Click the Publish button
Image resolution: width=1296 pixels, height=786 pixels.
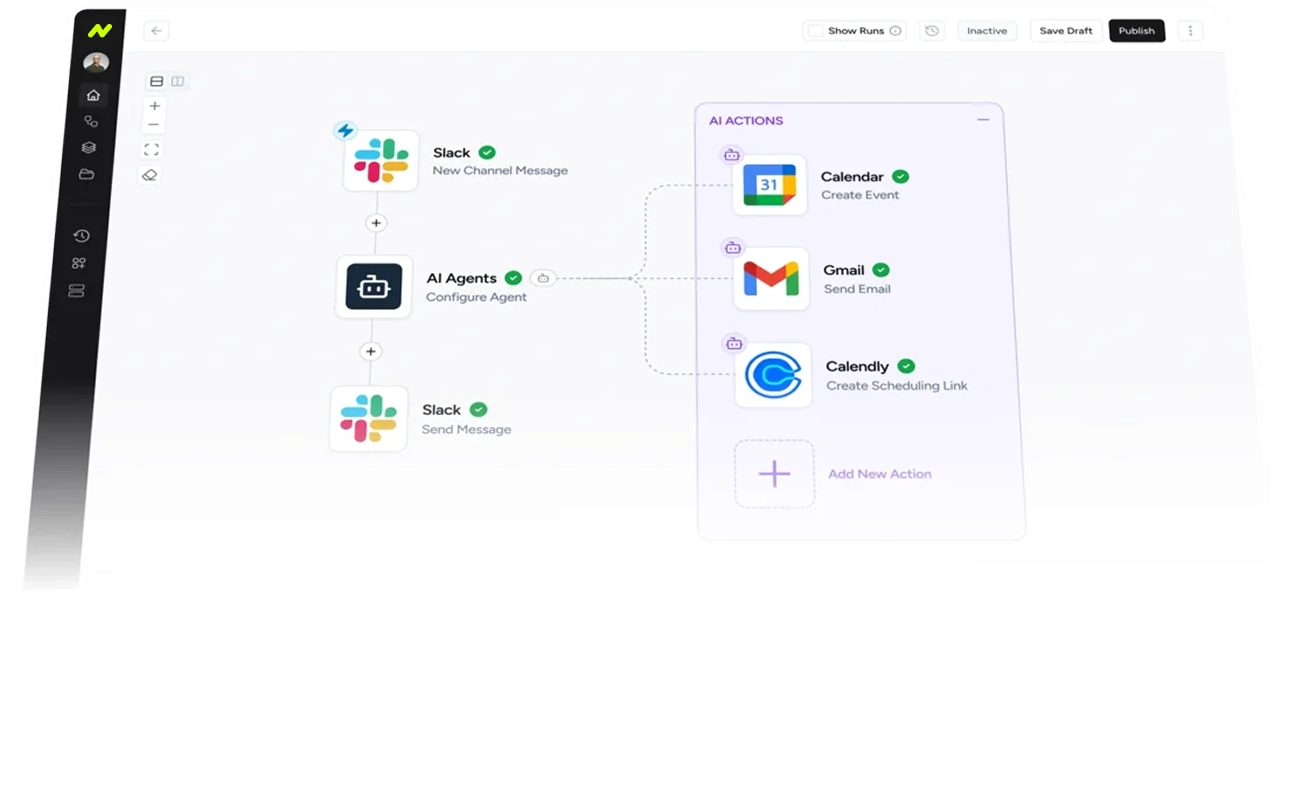(1136, 31)
